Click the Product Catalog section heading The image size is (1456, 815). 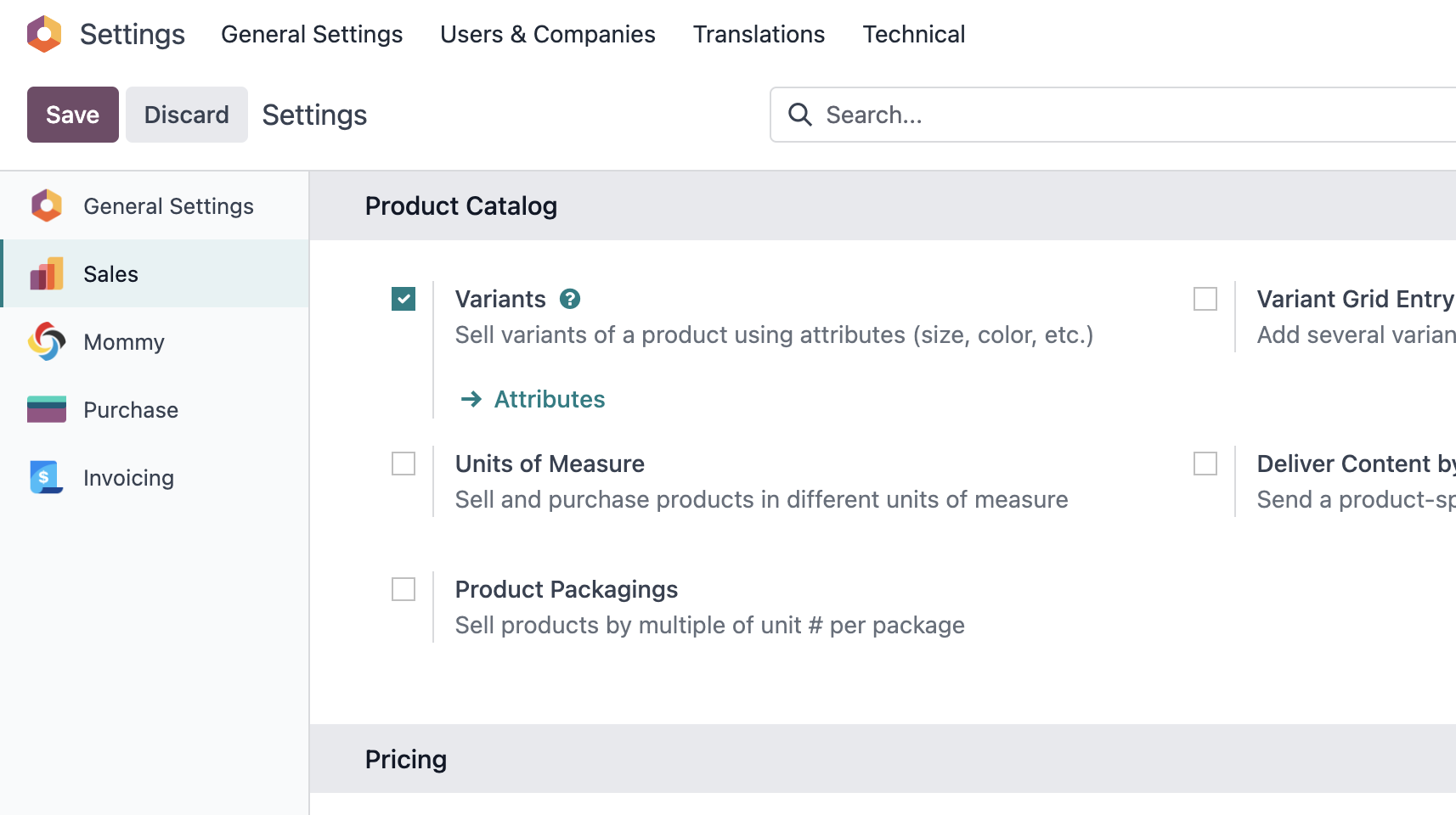pyautogui.click(x=461, y=205)
